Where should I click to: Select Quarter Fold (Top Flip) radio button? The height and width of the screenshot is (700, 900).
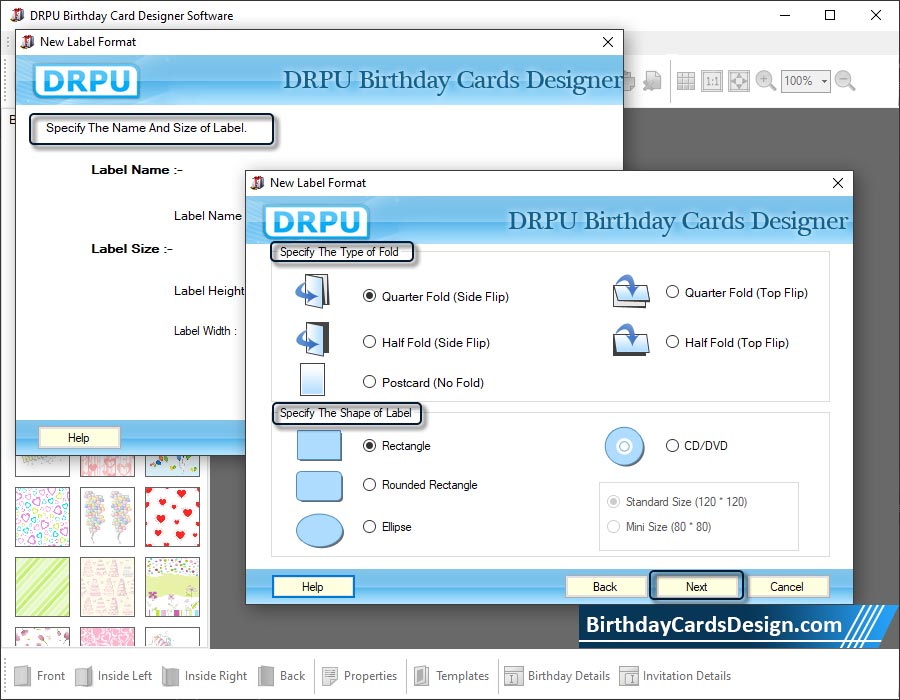click(672, 292)
